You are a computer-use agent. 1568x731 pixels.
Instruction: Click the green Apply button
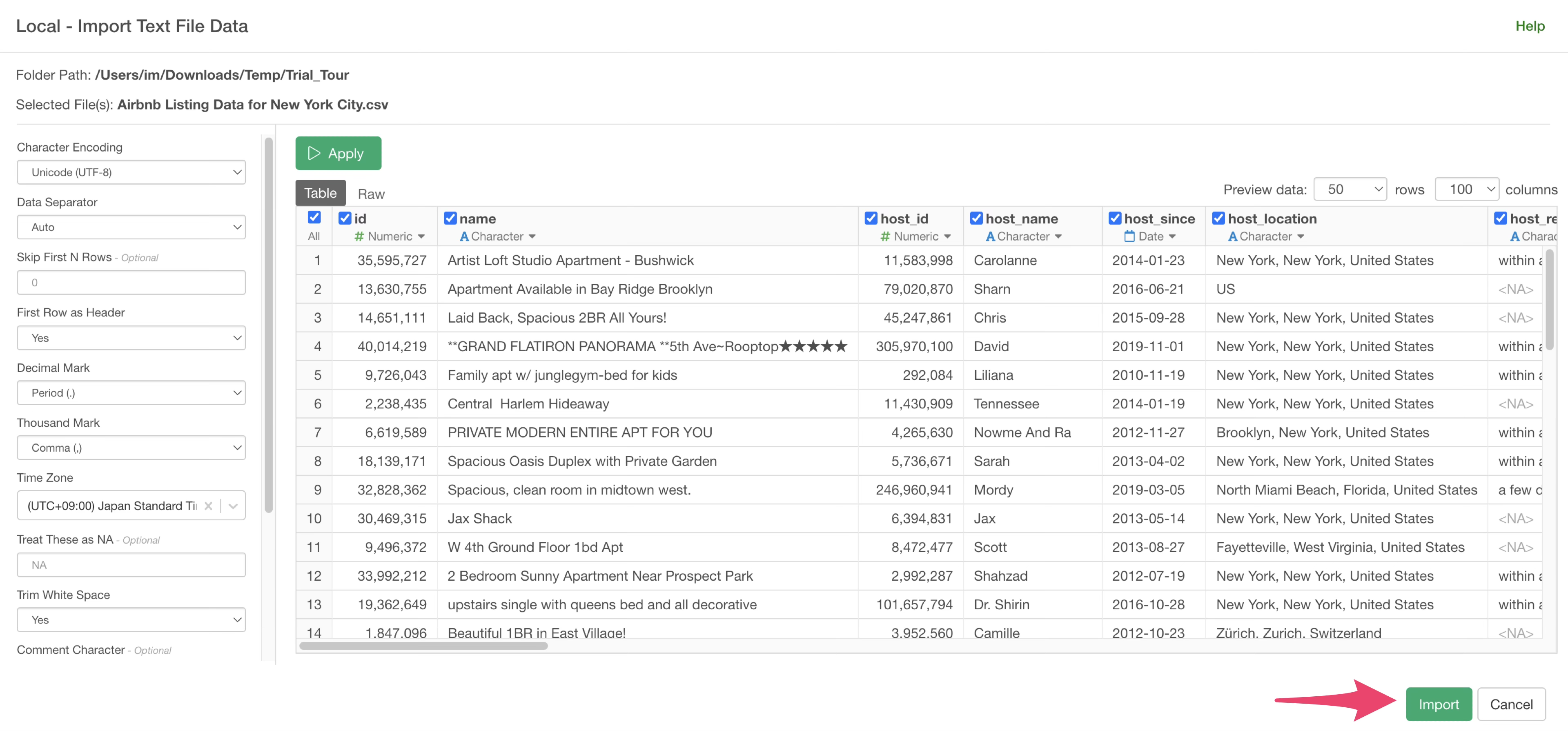pos(339,154)
